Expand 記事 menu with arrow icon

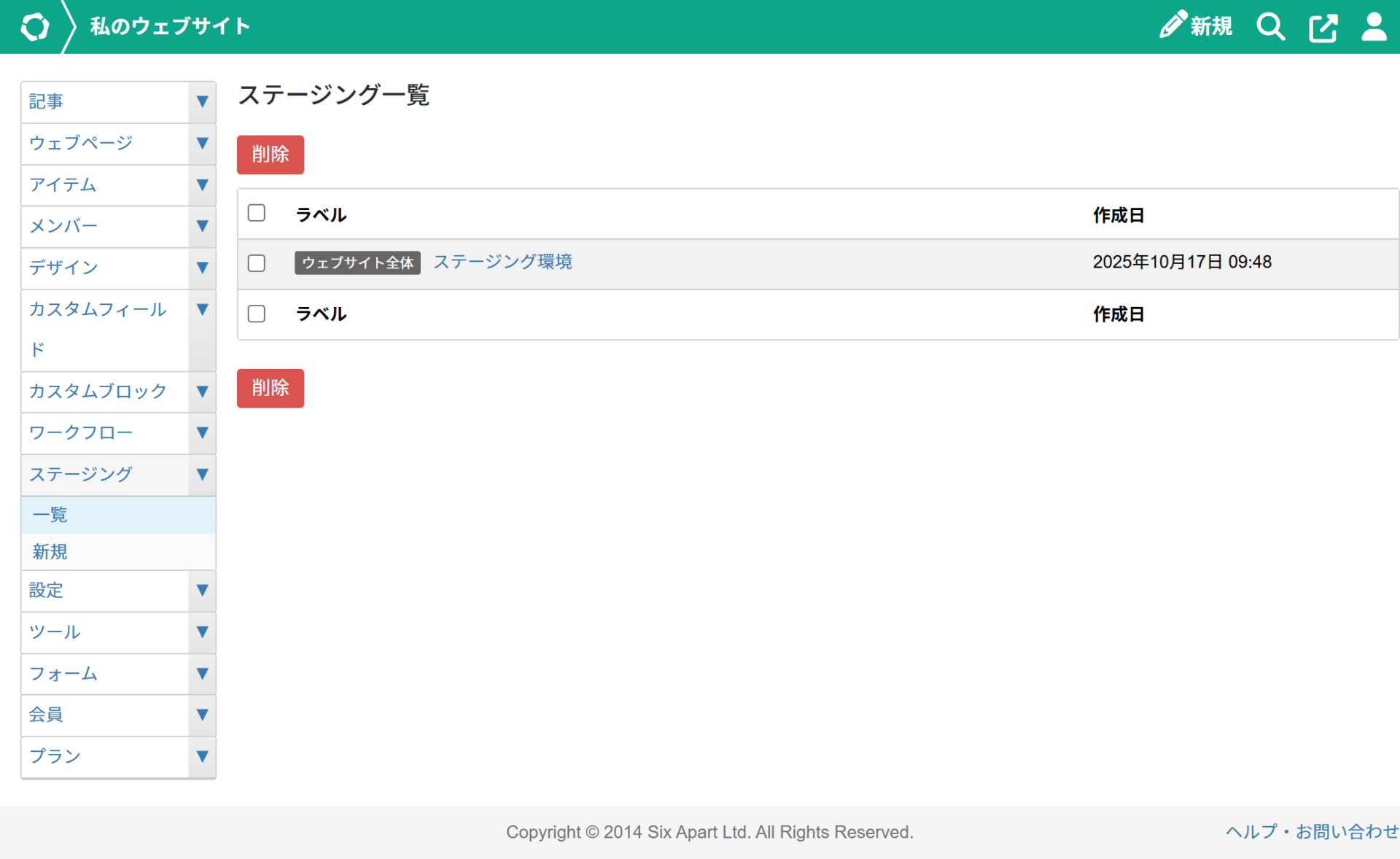tap(202, 102)
